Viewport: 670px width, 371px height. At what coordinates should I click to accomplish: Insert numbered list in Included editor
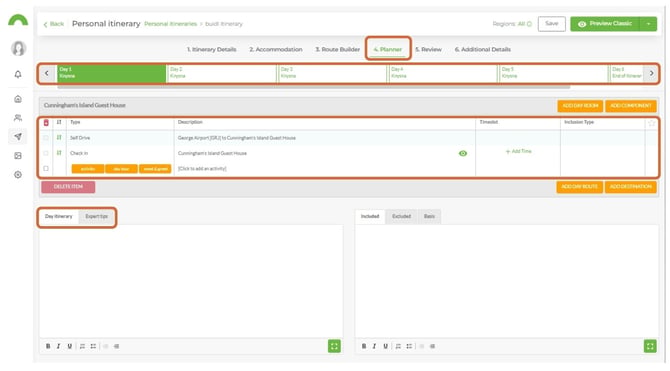click(398, 346)
